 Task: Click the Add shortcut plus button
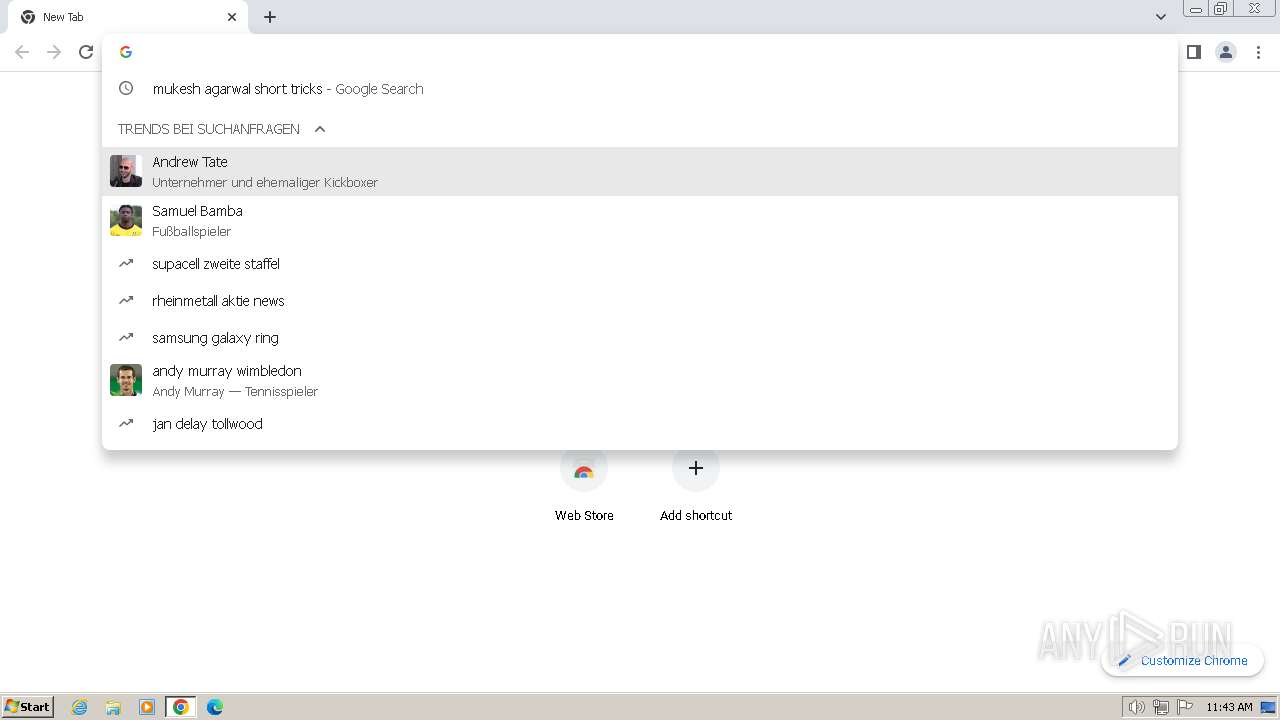[x=696, y=468]
